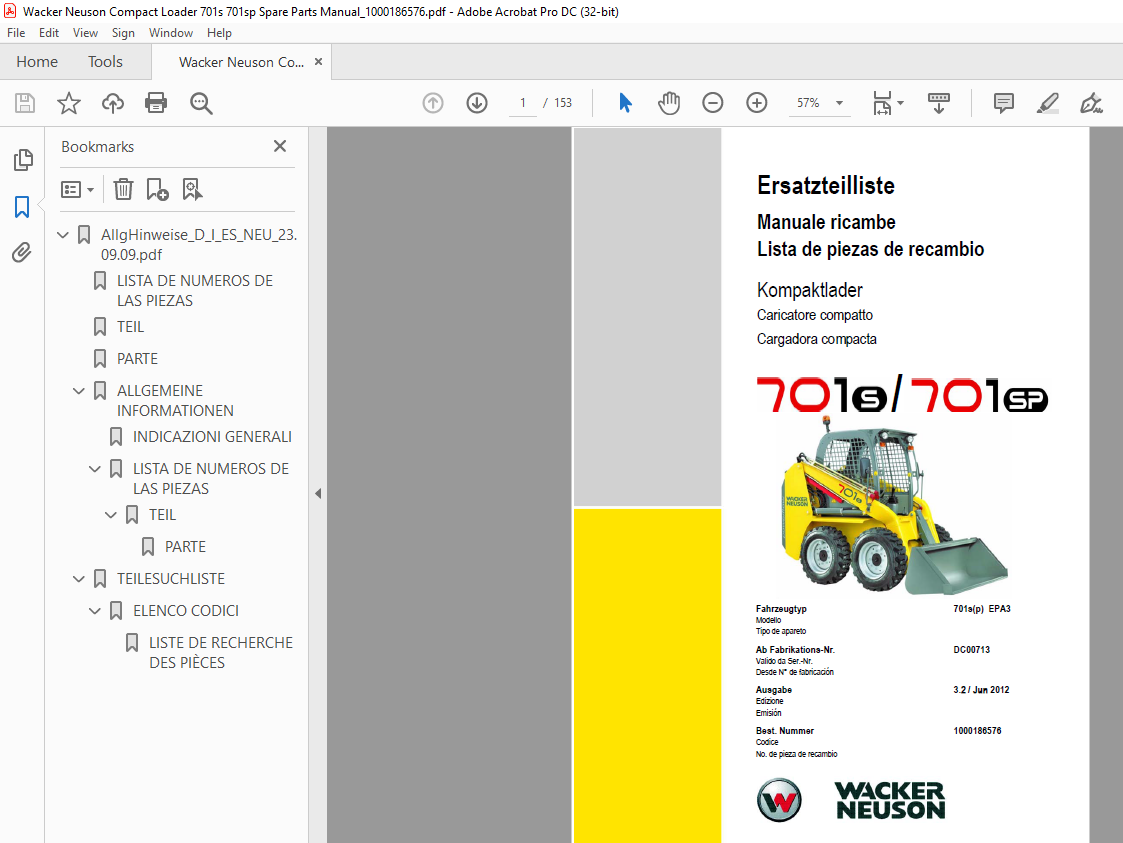The height and width of the screenshot is (843, 1123).
Task: Open the ELENCO CODICI bookmark
Action: [x=185, y=610]
